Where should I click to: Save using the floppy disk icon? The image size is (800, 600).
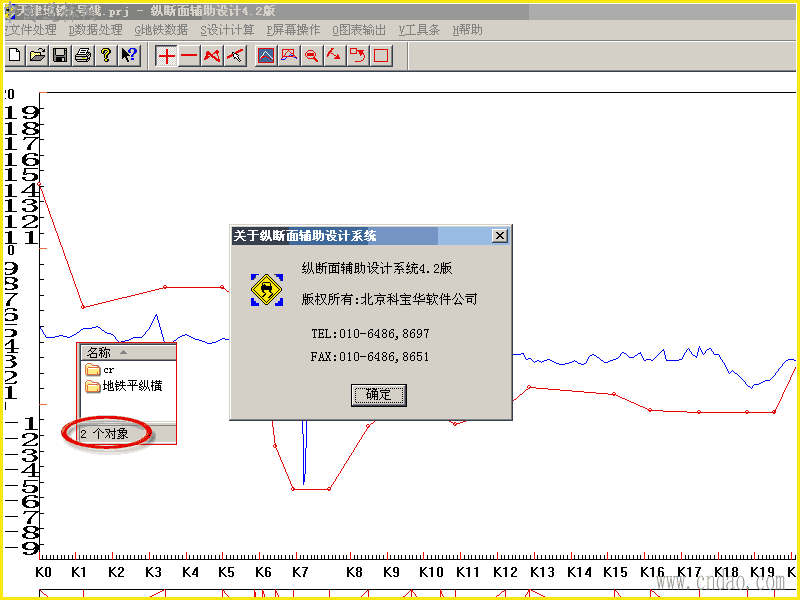(x=60, y=55)
